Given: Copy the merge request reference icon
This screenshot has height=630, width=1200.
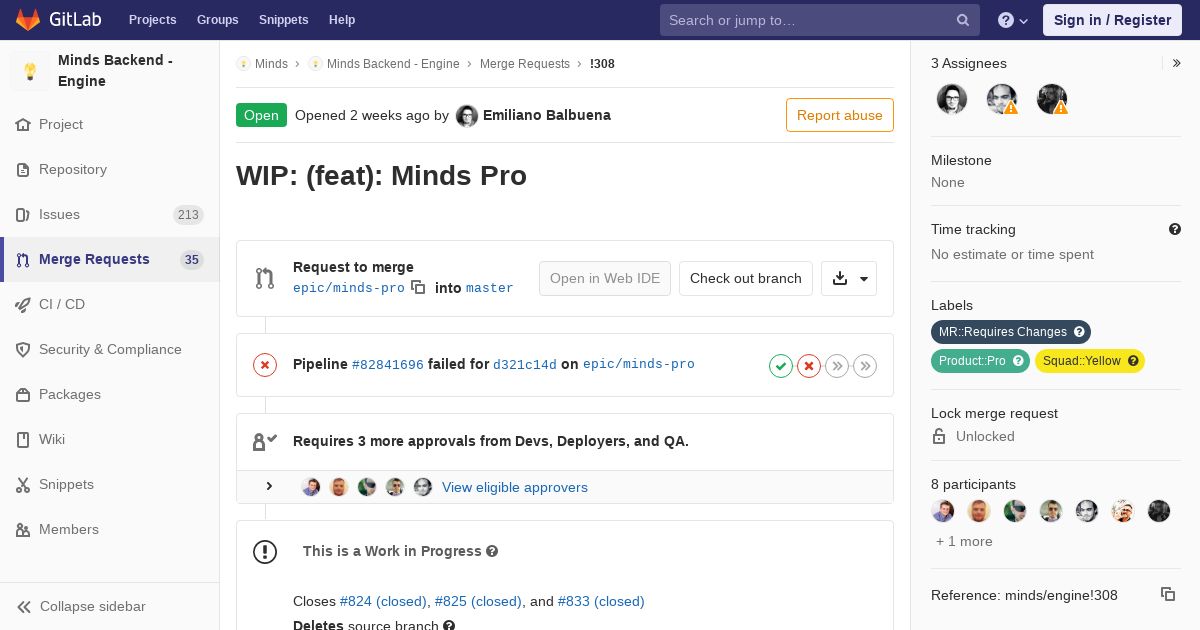Looking at the screenshot, I should pyautogui.click(x=1168, y=594).
